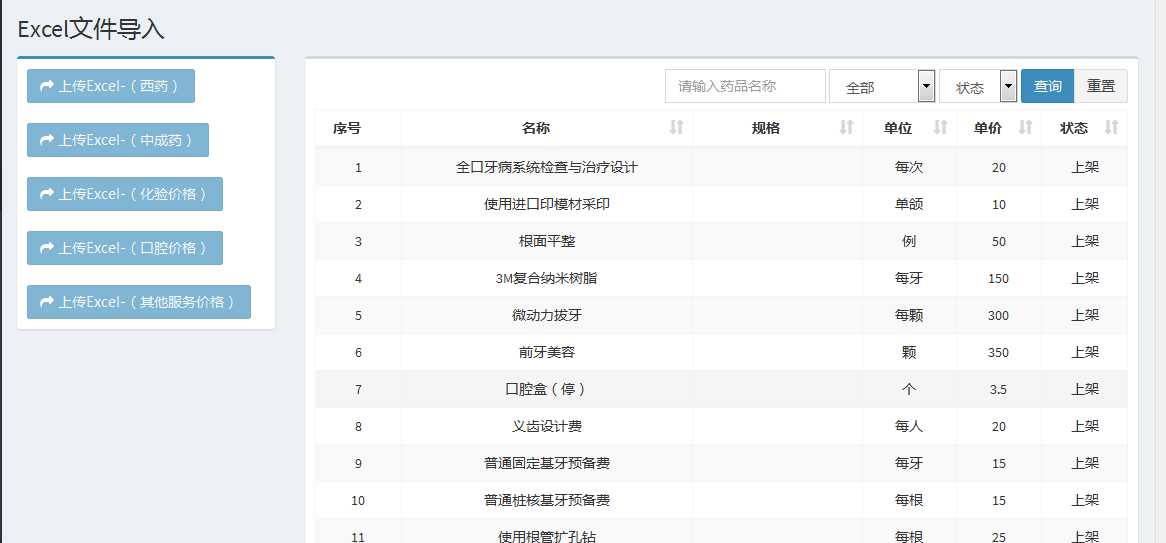Click sort arrows icon in 规格 column
This screenshot has height=543, width=1166.
tap(846, 128)
